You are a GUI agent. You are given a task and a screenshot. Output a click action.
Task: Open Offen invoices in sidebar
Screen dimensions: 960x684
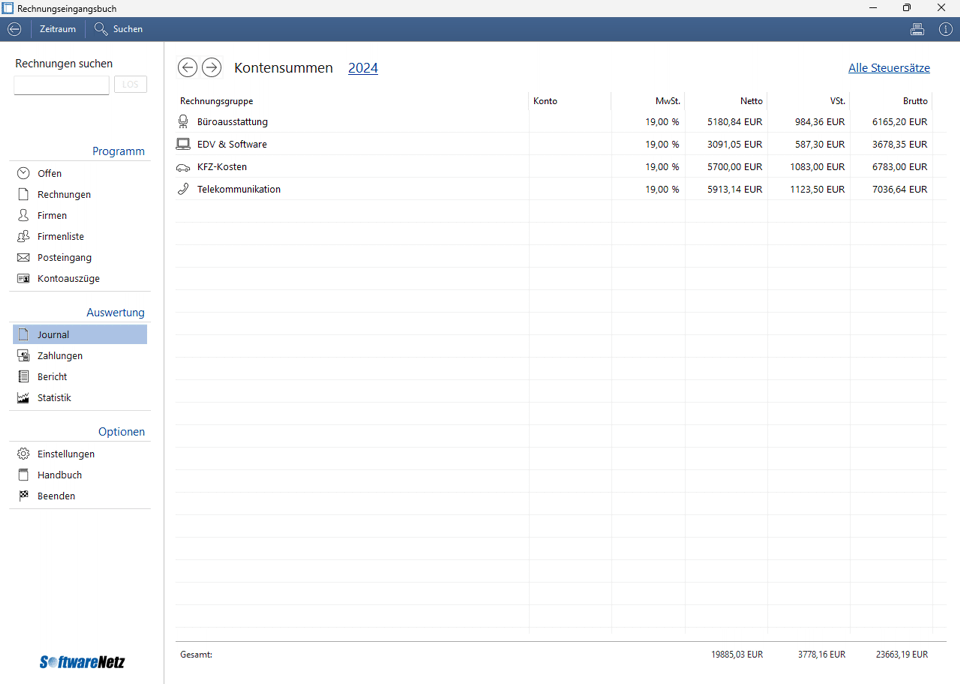click(x=49, y=174)
